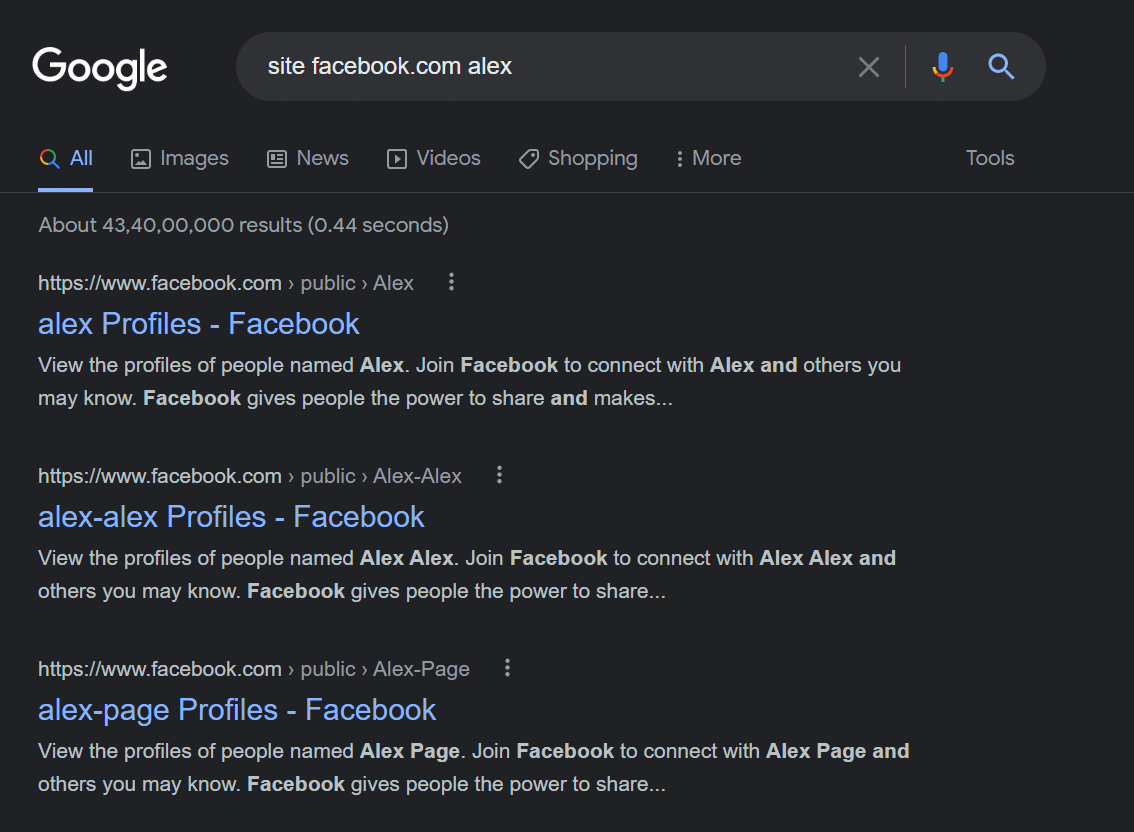Click the Google logo
The height and width of the screenshot is (832, 1134).
tap(100, 68)
